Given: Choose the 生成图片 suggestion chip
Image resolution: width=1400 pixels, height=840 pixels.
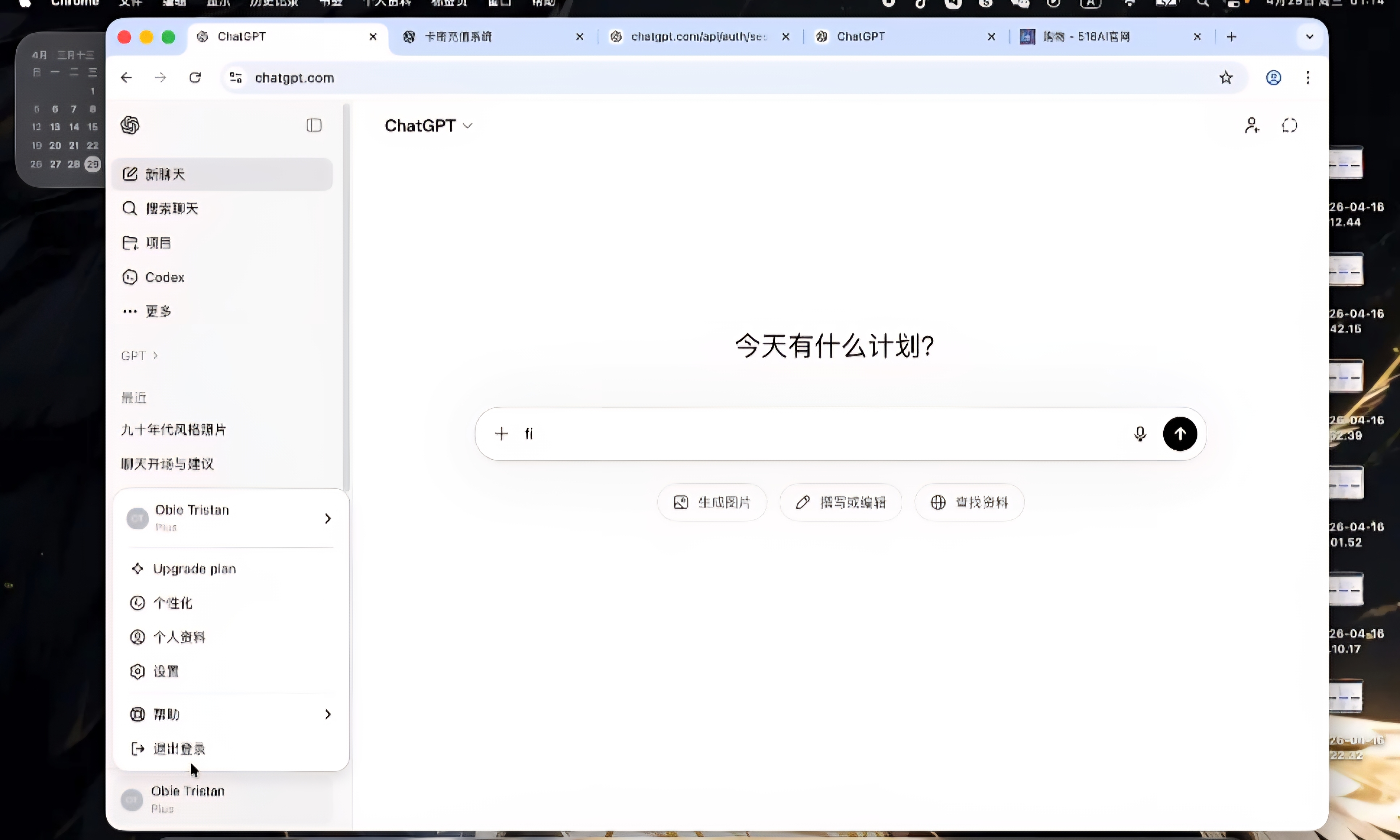Looking at the screenshot, I should (712, 503).
